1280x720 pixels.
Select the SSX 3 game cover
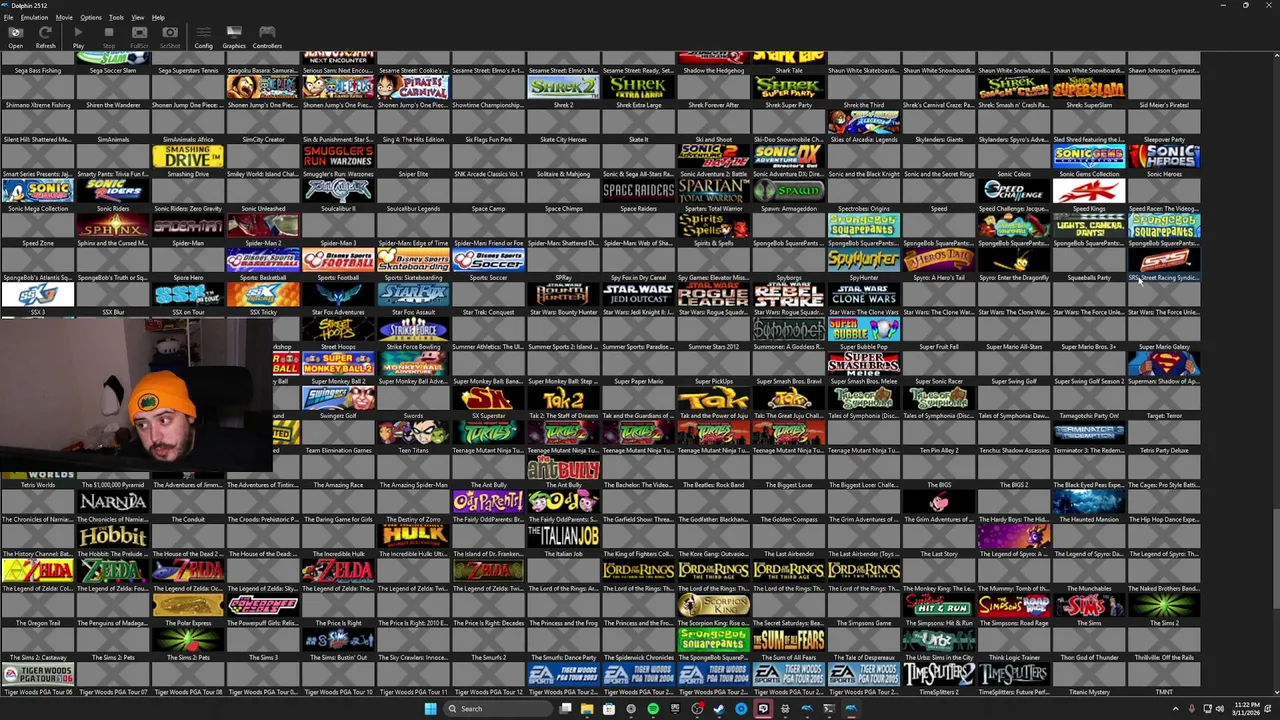point(37,294)
